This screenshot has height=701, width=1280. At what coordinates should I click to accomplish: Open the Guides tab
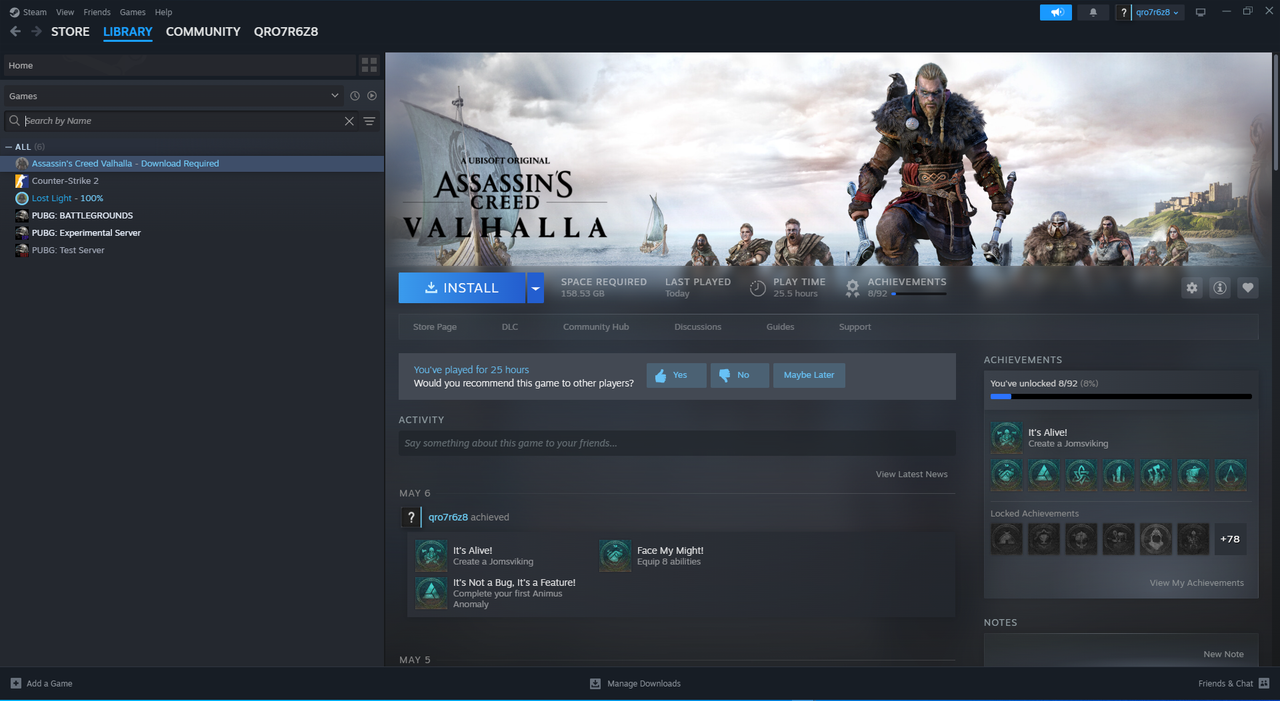pyautogui.click(x=780, y=327)
